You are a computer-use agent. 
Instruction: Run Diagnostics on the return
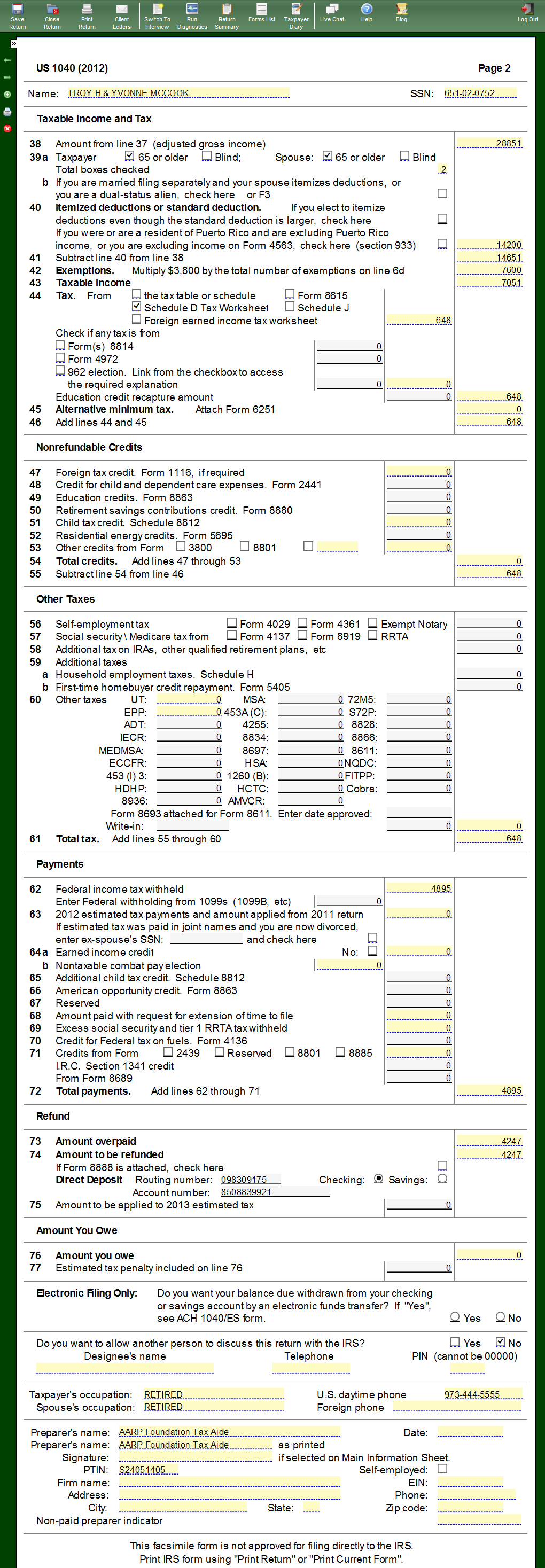pyautogui.click(x=192, y=15)
